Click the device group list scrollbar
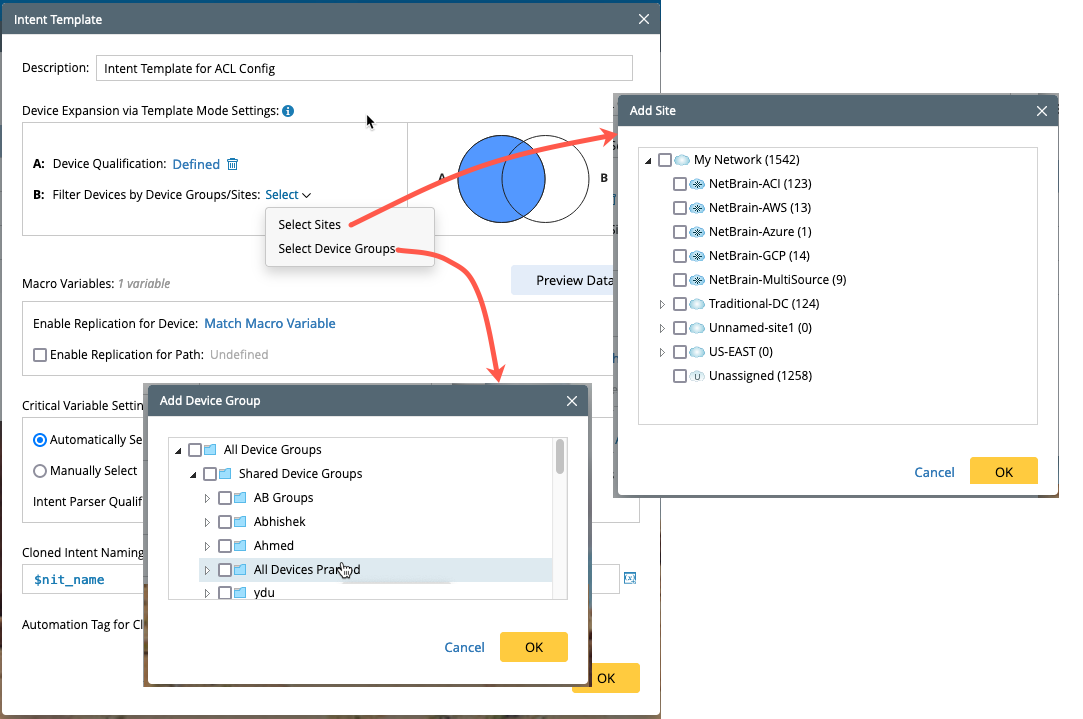1083x719 pixels. 560,457
